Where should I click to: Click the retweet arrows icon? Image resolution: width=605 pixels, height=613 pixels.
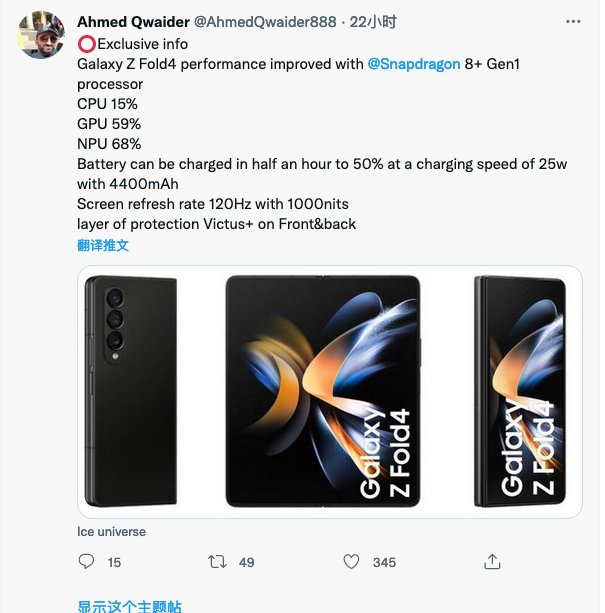point(216,562)
